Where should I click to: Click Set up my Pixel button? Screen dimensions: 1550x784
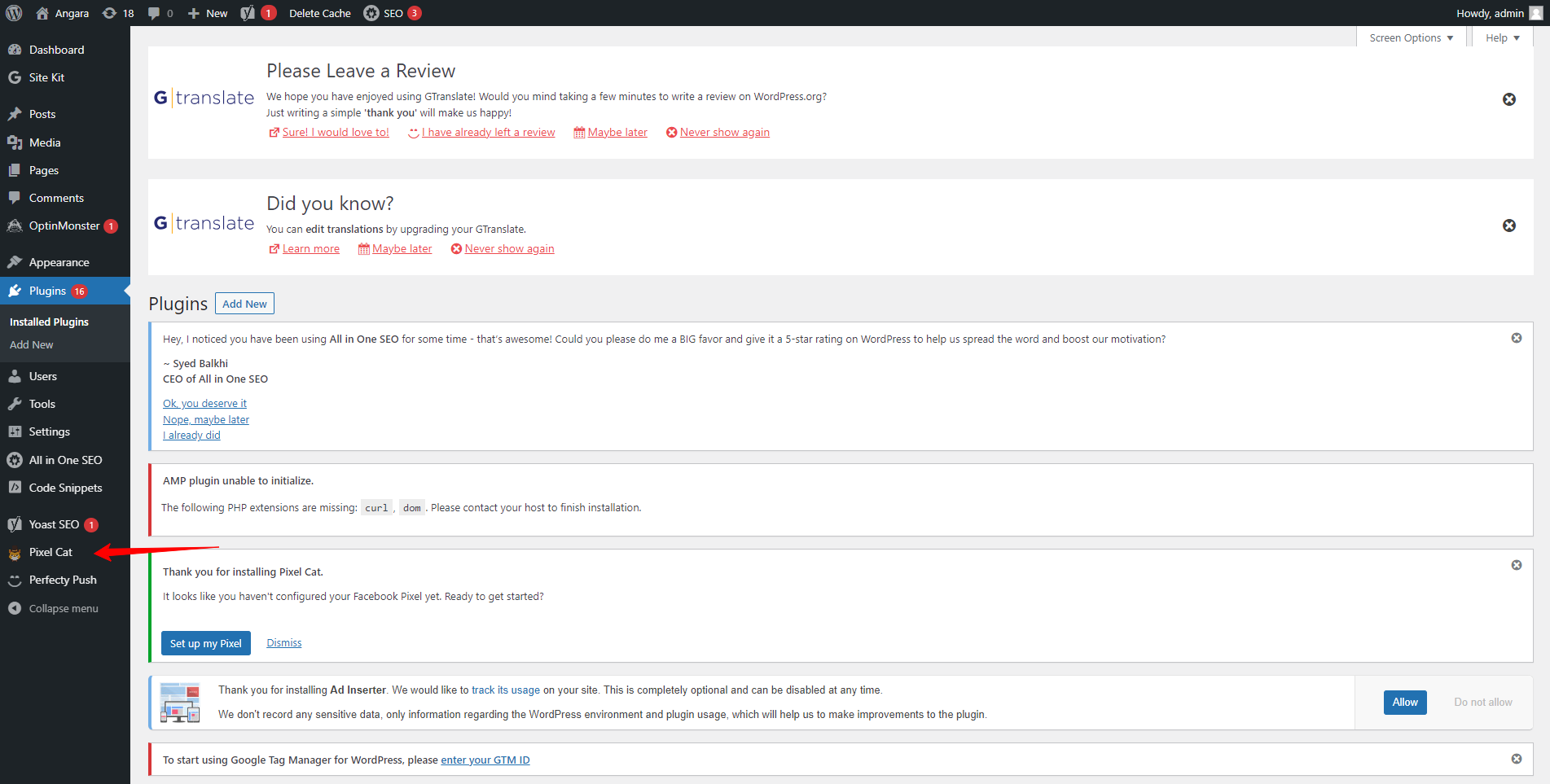(x=205, y=643)
